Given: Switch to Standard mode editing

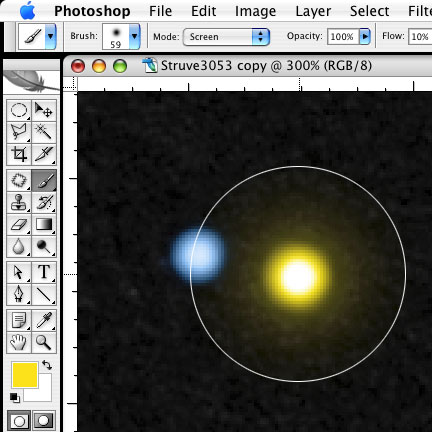Looking at the screenshot, I should [19, 420].
